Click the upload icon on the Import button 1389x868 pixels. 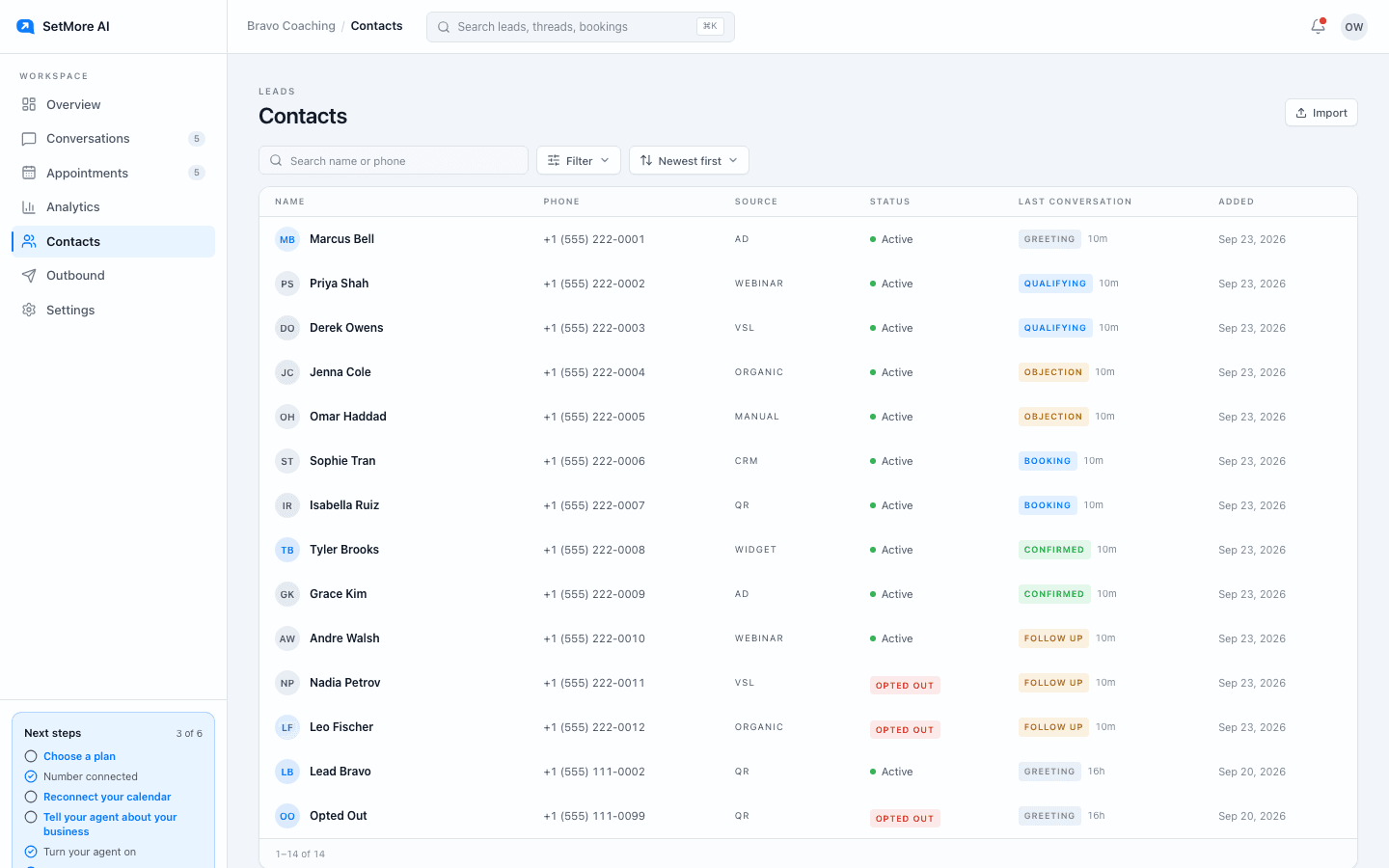(x=1301, y=113)
